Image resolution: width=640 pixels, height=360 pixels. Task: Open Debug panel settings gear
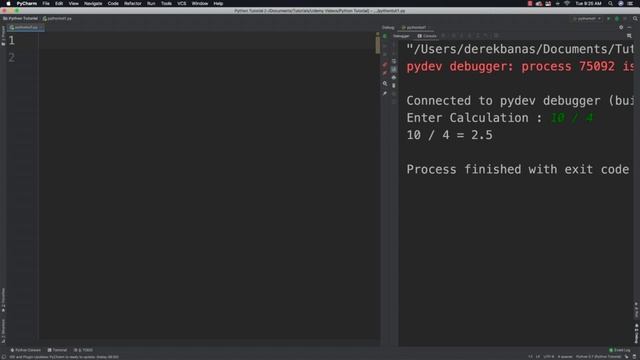click(621, 27)
